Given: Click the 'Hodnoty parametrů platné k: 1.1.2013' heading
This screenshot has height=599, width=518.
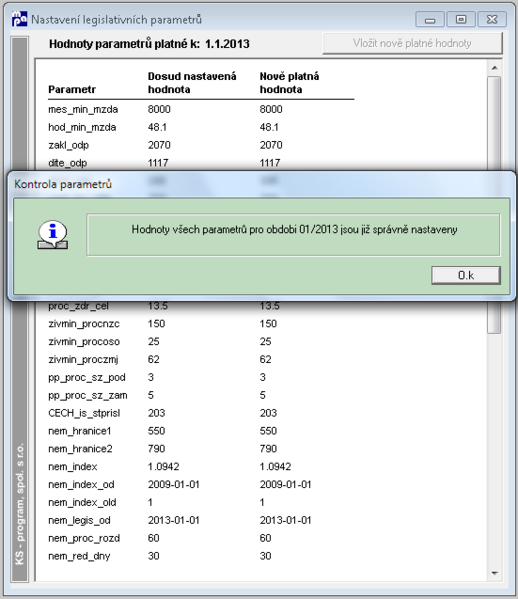Looking at the screenshot, I should [x=149, y=44].
